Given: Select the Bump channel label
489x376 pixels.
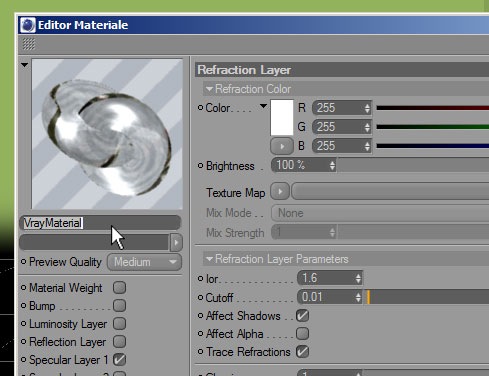Looking at the screenshot, I should [42, 306].
